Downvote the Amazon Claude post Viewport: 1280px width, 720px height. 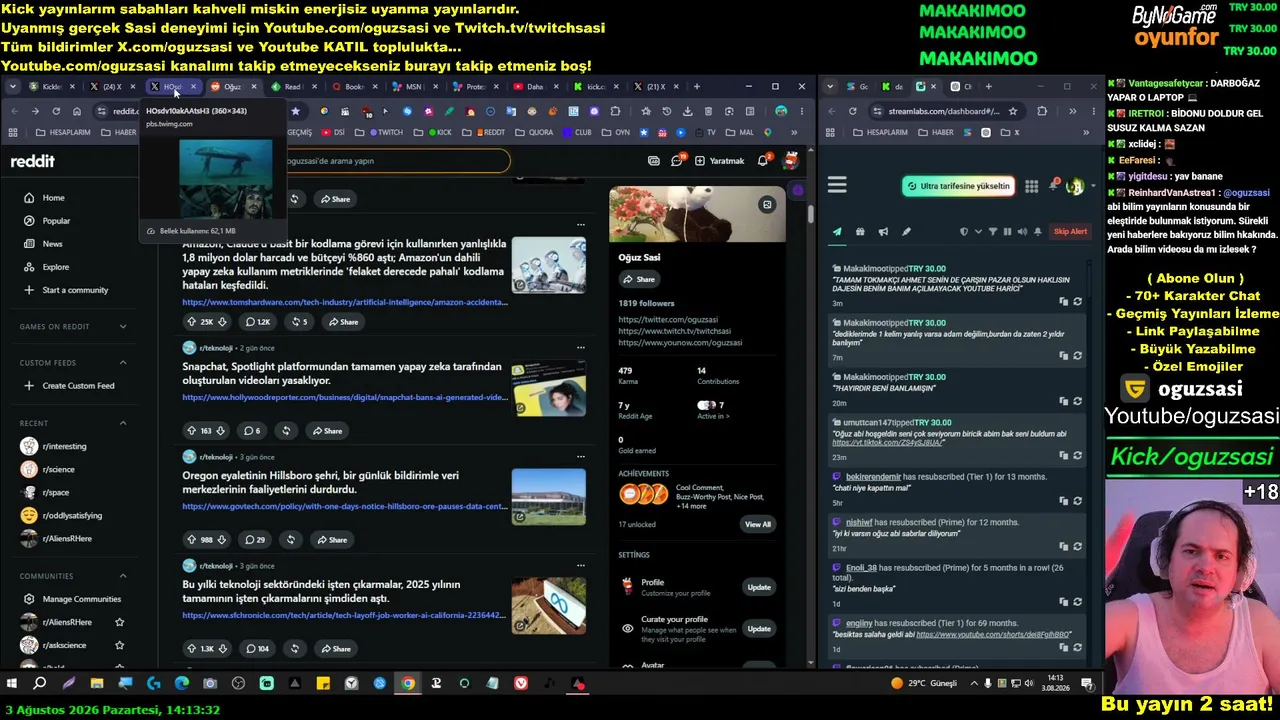pos(222,322)
